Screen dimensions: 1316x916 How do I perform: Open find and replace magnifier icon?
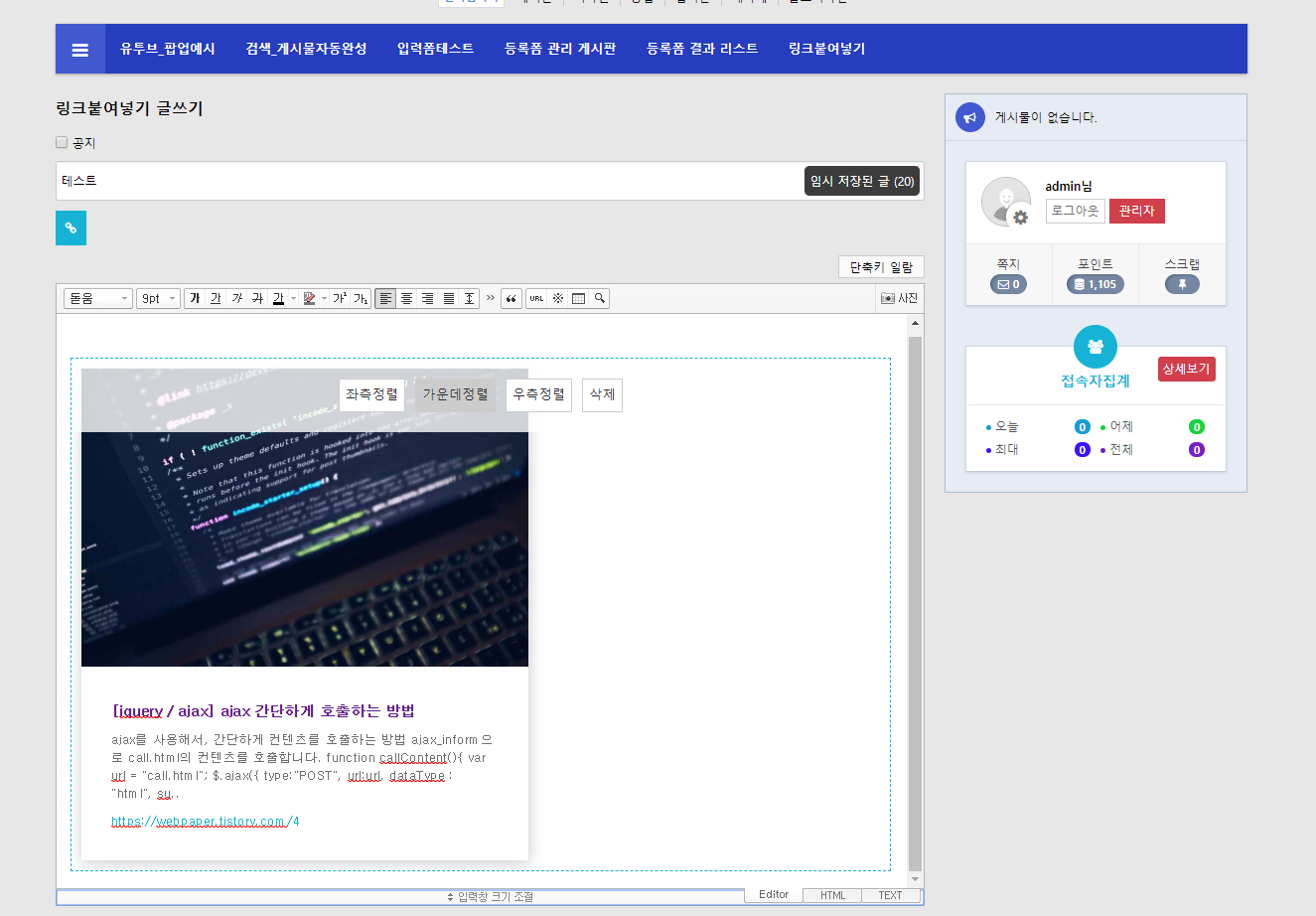[600, 298]
